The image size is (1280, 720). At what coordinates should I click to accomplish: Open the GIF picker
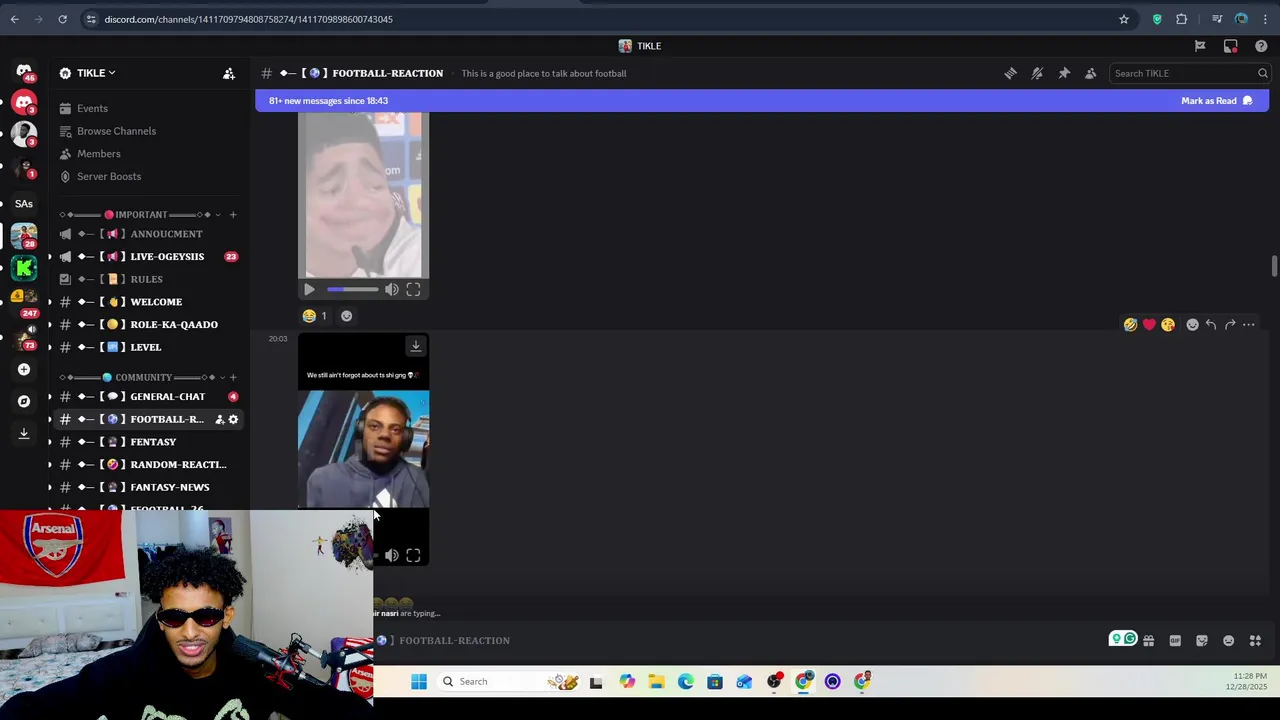[x=1175, y=641]
